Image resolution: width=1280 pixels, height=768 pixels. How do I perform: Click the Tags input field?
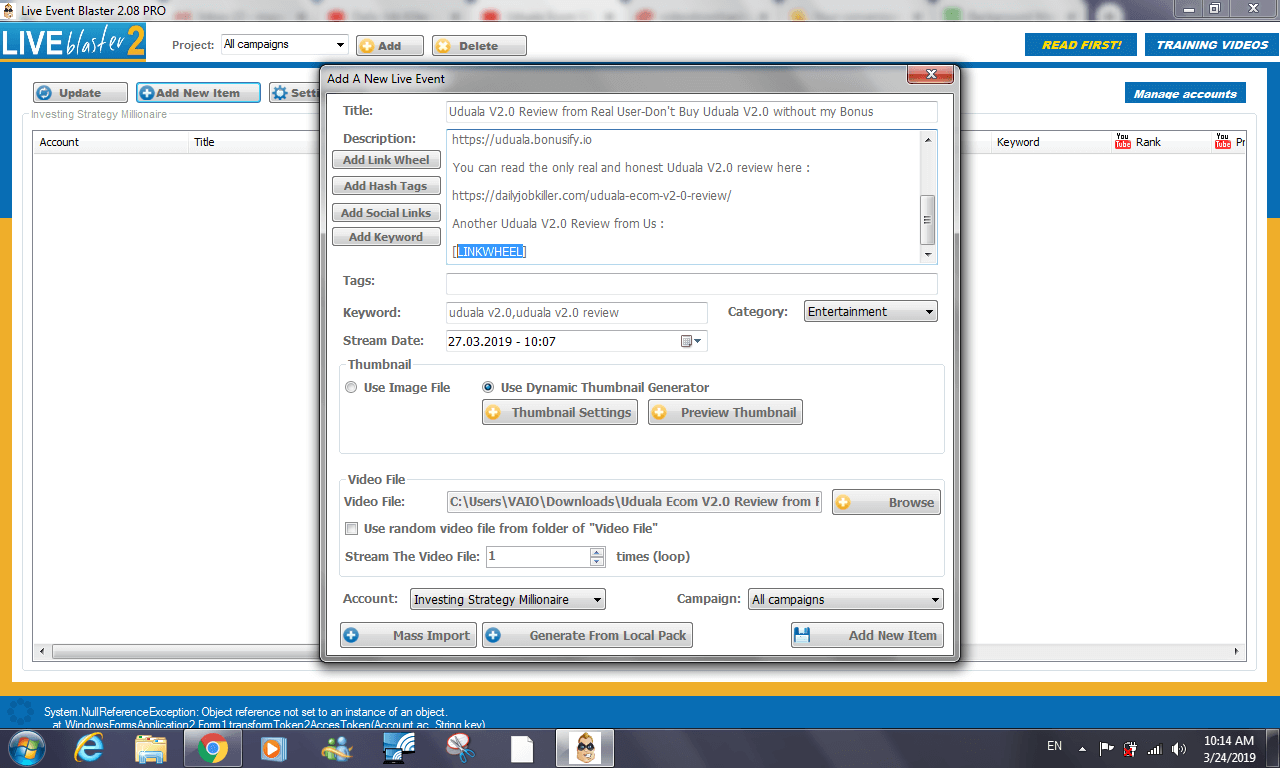click(691, 284)
